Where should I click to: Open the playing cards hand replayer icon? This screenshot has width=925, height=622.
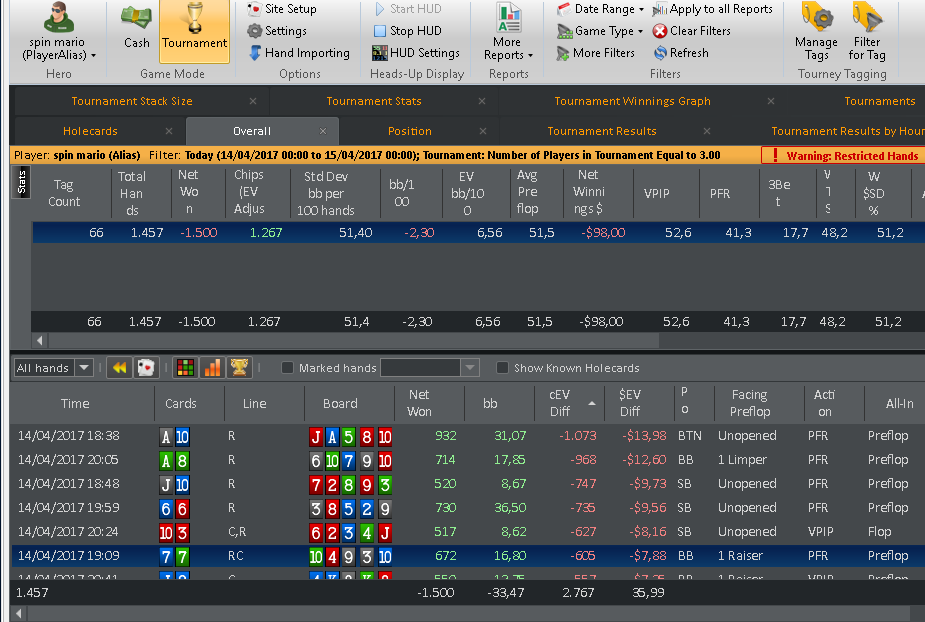coord(146,368)
